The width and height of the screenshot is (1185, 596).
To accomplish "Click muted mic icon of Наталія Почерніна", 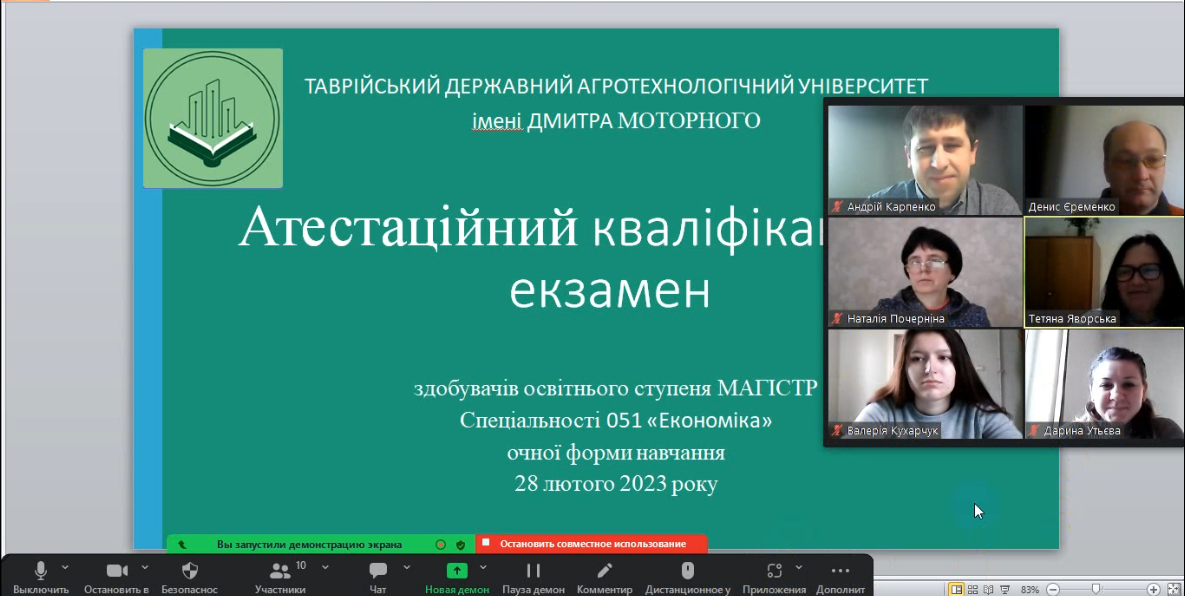I will 837,319.
